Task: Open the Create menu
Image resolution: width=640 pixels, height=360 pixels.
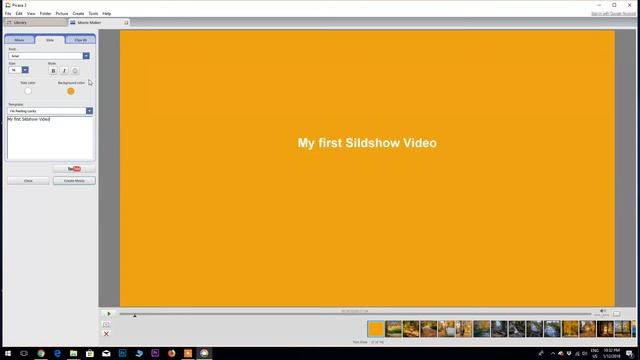Action: [78, 13]
